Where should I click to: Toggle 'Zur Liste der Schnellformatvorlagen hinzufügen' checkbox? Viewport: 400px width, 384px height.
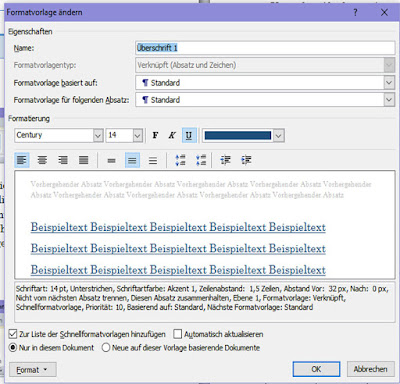point(13,334)
